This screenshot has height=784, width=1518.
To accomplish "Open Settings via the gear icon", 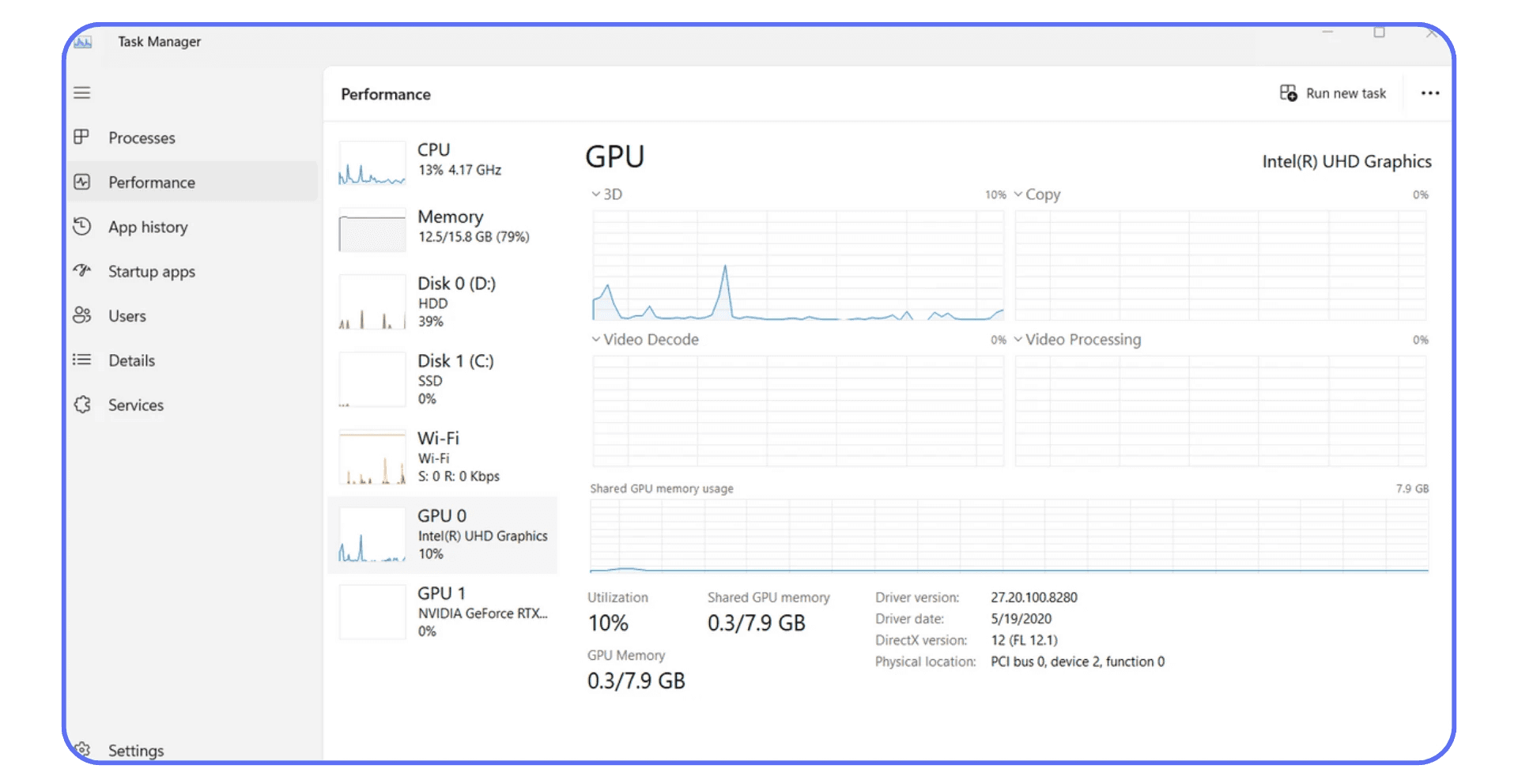I will click(x=82, y=750).
